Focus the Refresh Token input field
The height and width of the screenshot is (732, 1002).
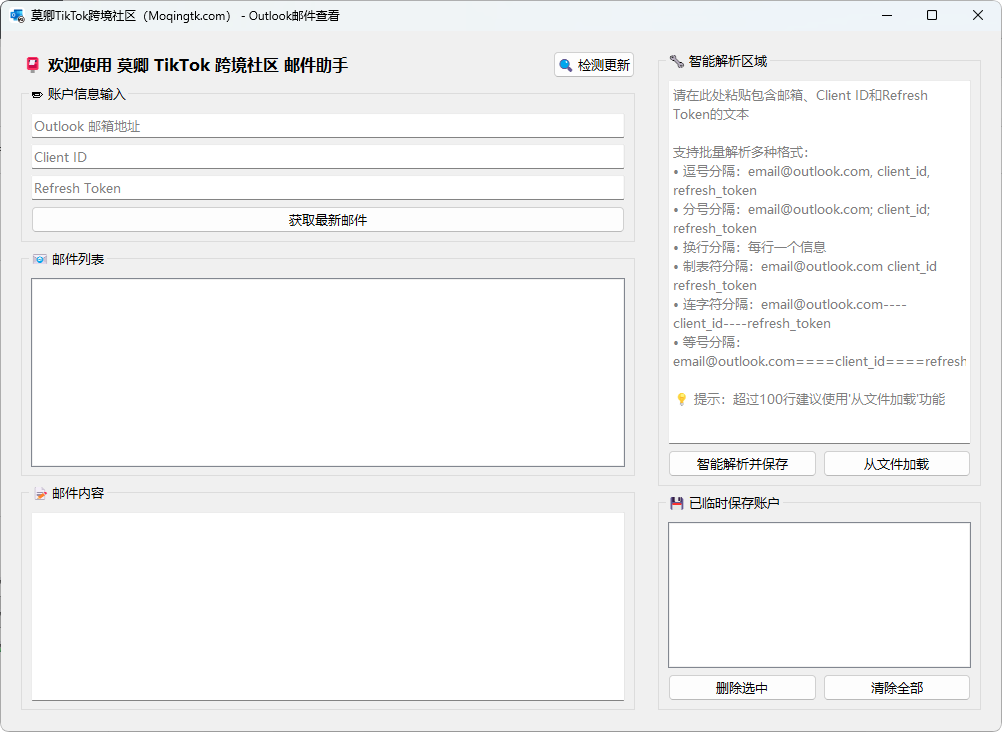327,188
